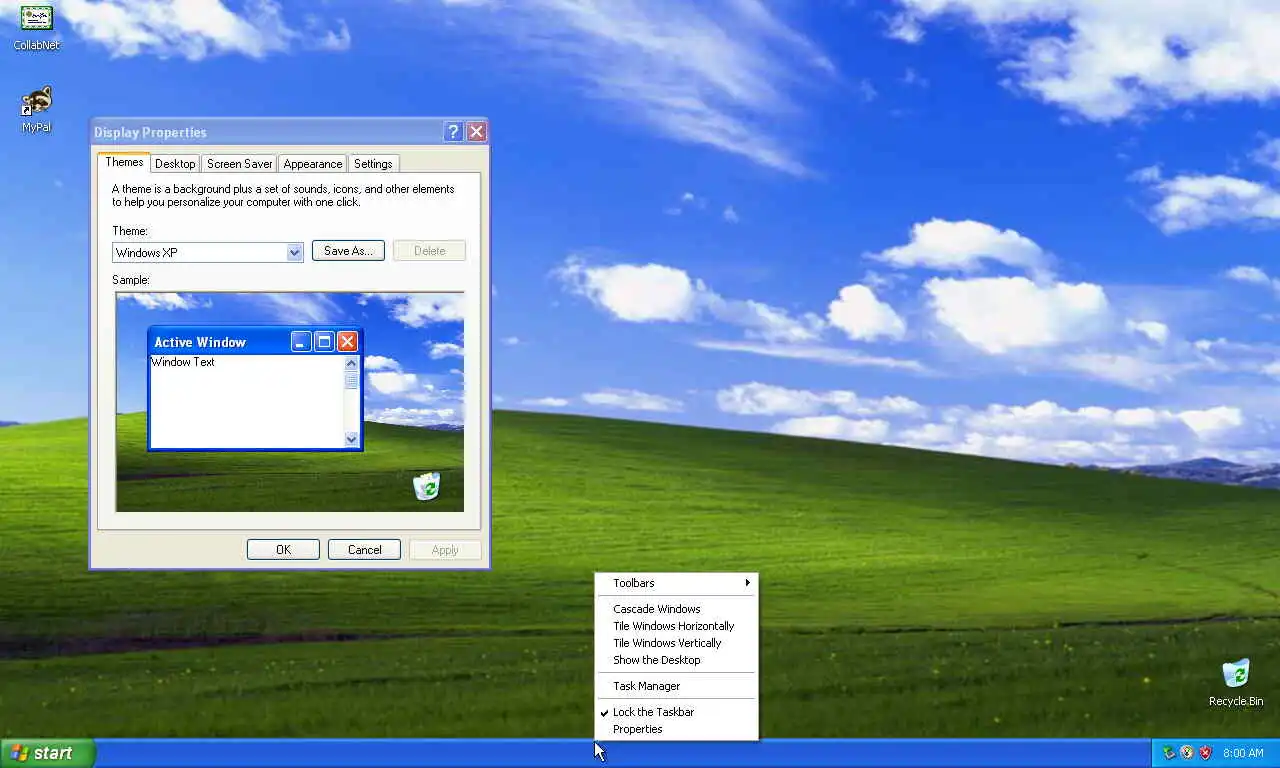This screenshot has height=768, width=1280.
Task: Click the 8:00 AM taskbar clock
Action: (x=1243, y=753)
